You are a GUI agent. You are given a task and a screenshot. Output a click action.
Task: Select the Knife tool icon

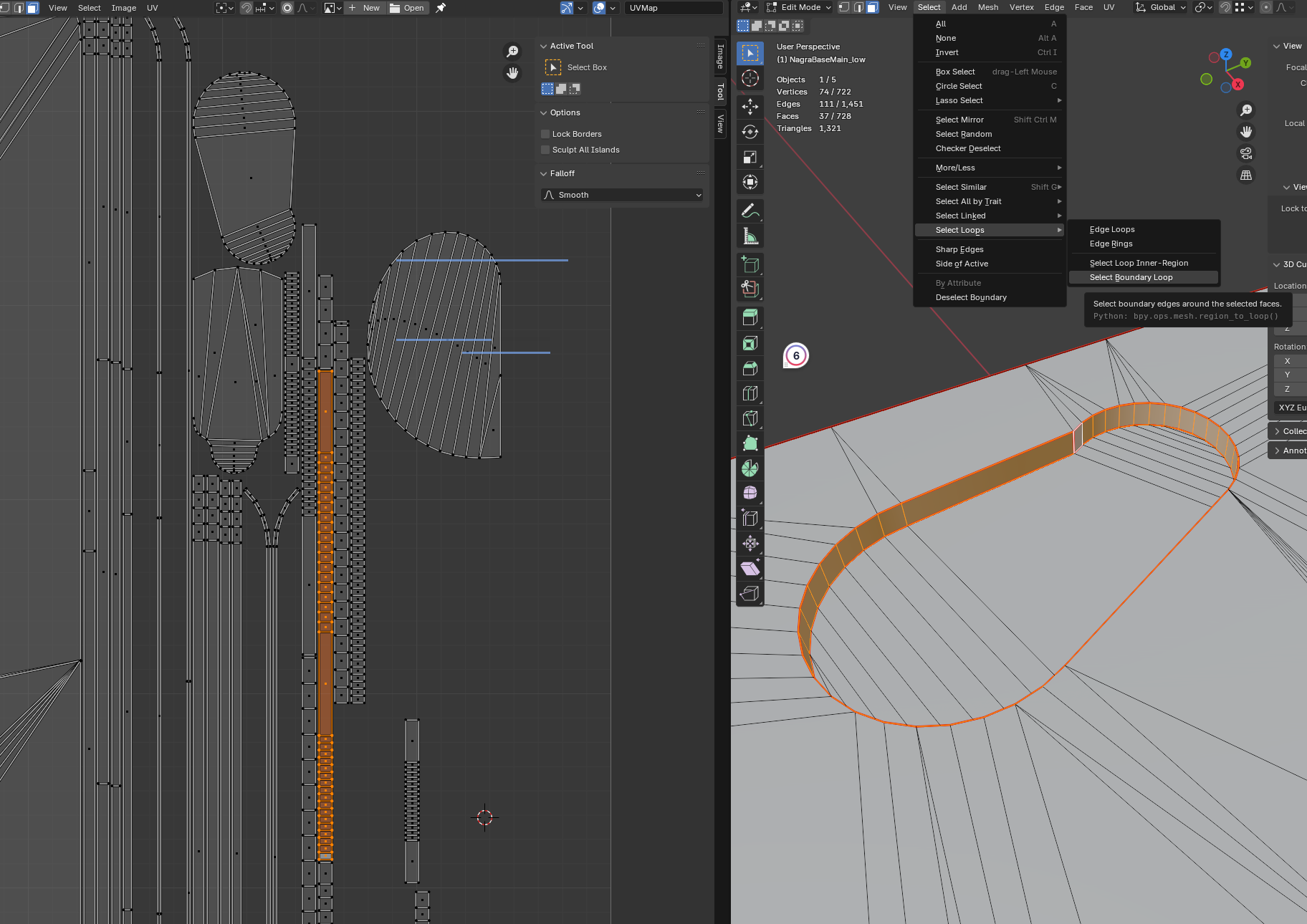[750, 418]
